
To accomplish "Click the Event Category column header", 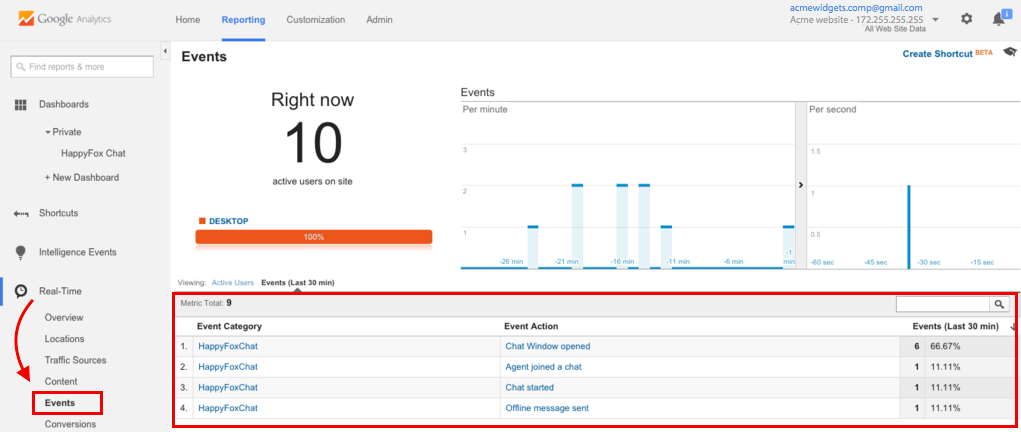I will [x=229, y=326].
